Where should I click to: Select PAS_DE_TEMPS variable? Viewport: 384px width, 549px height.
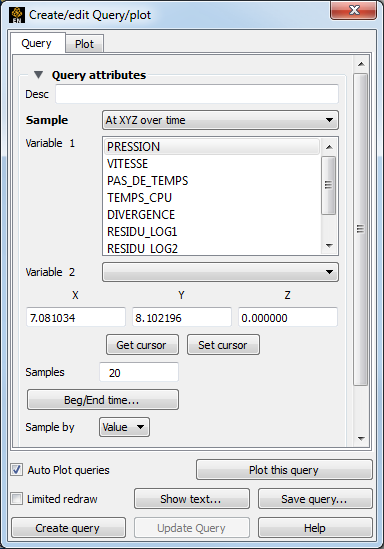click(212, 181)
